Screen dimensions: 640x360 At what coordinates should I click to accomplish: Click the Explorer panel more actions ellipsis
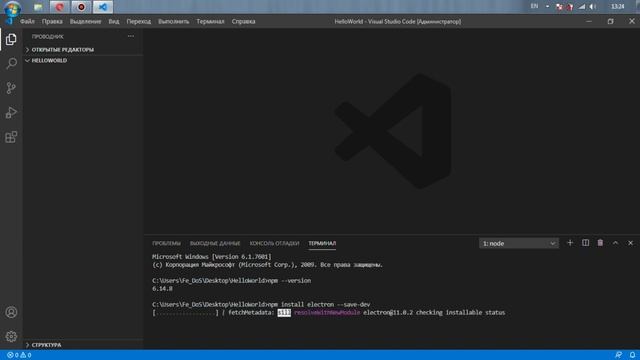131,36
